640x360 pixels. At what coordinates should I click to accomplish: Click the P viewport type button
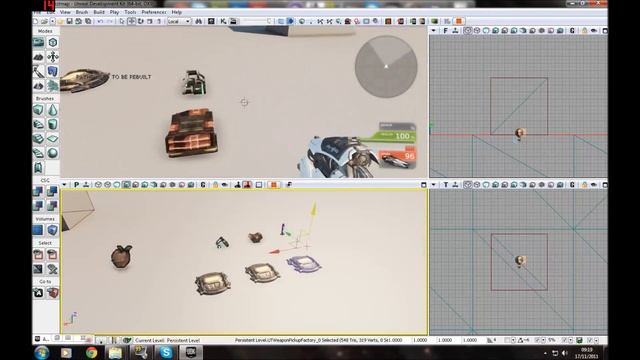point(76,185)
